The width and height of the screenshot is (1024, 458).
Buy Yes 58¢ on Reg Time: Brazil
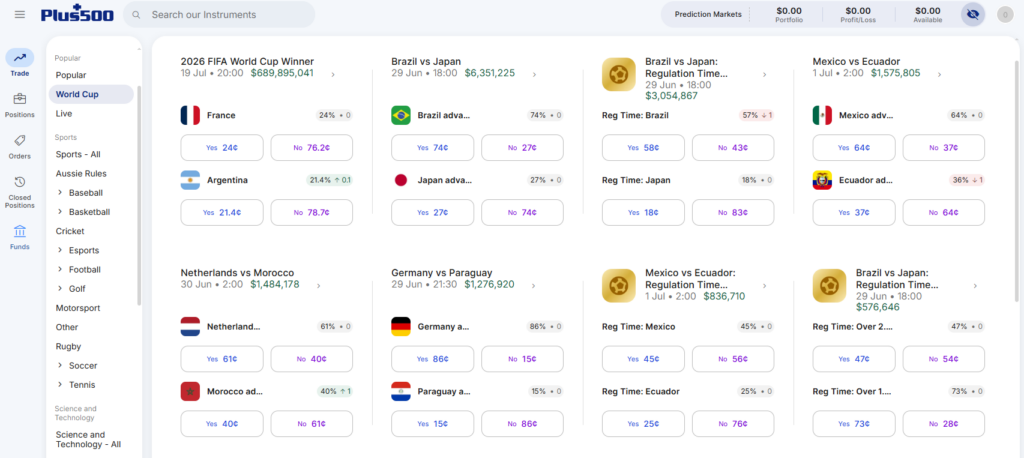[x=643, y=148]
